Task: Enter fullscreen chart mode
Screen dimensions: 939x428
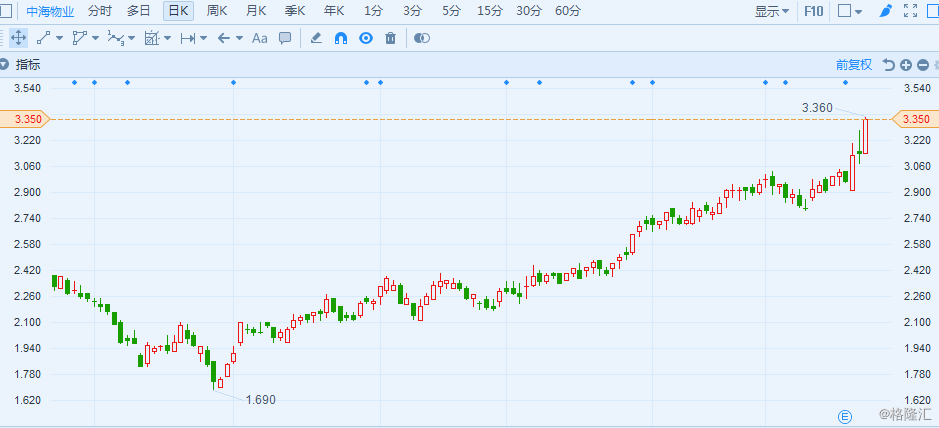Action: coord(910,11)
